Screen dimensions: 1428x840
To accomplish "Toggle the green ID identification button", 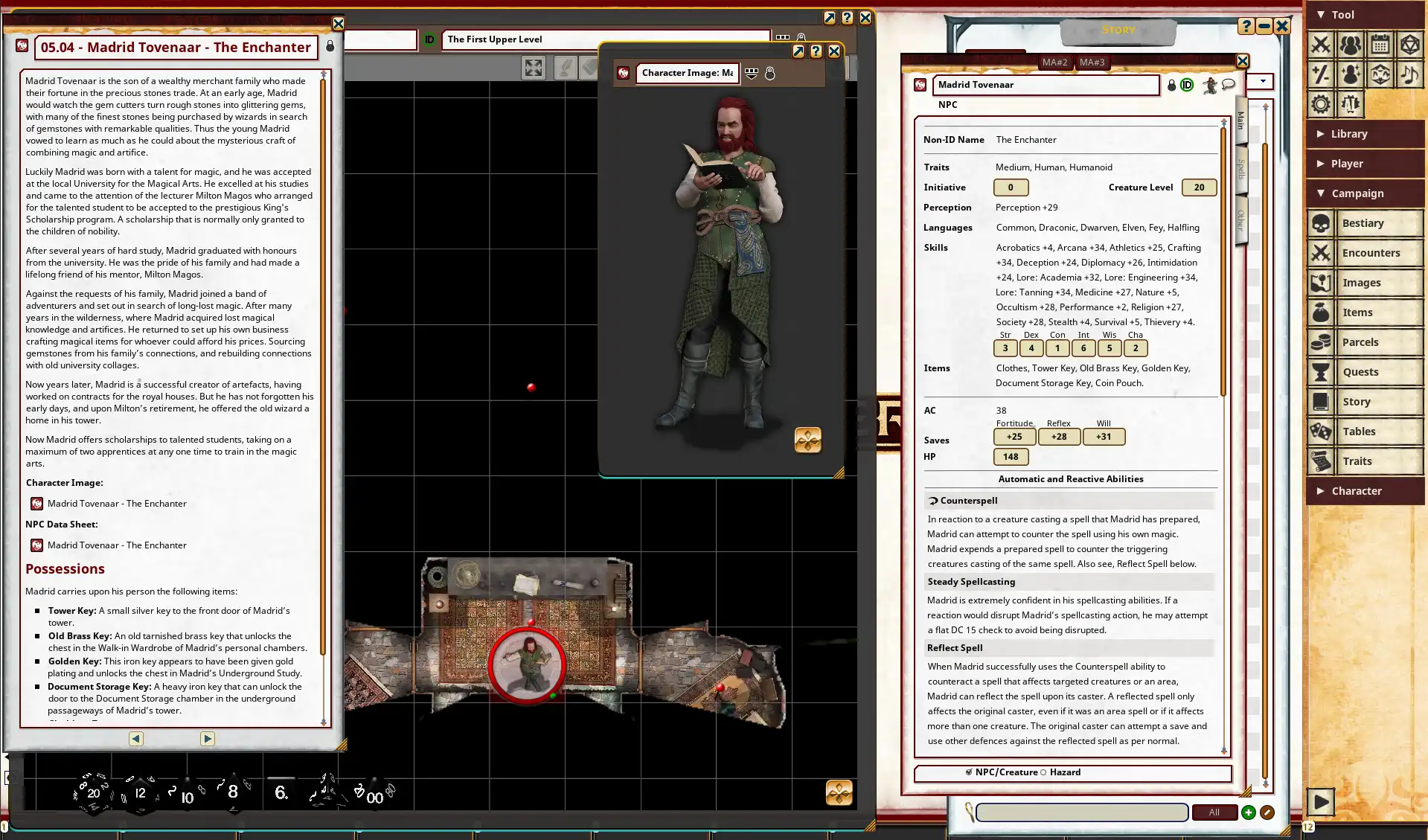I will click(x=1187, y=85).
